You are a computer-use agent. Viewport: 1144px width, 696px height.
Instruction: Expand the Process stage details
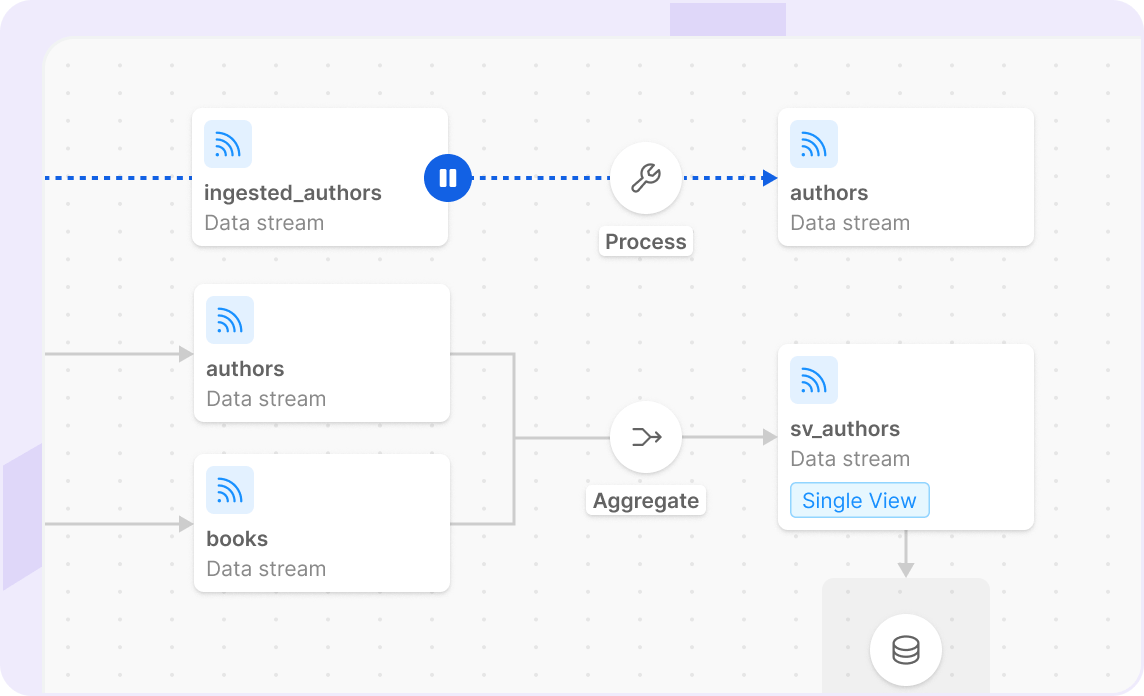coord(646,177)
